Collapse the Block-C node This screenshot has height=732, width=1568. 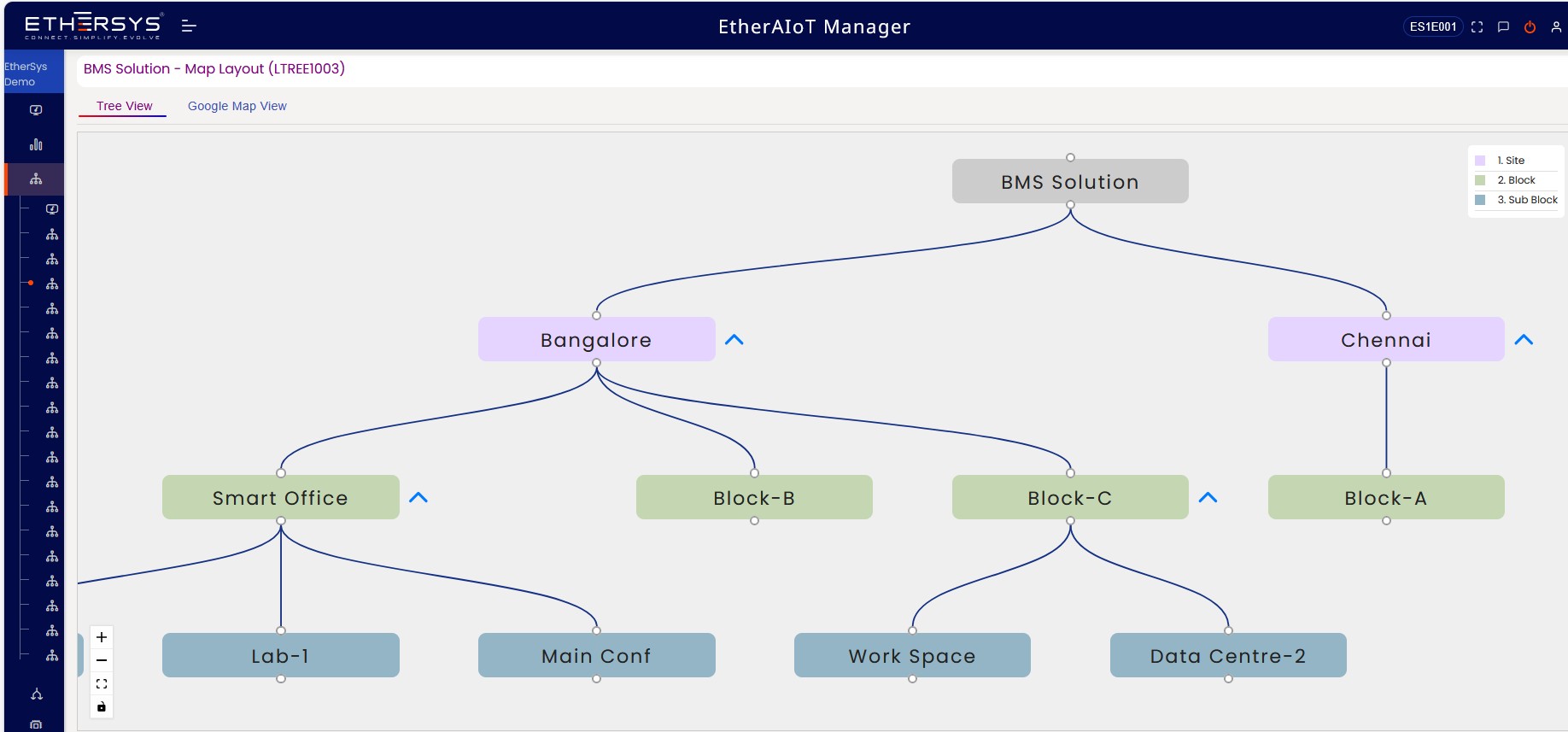coord(1208,498)
